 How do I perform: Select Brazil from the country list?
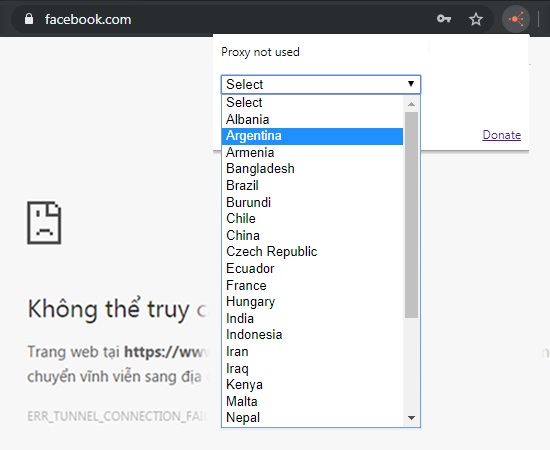click(x=312, y=186)
